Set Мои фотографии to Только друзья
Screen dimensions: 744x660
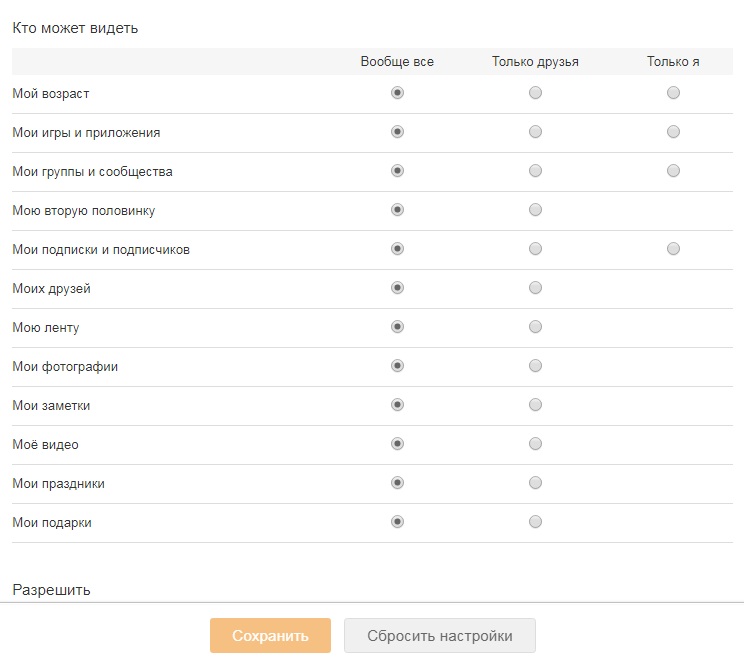coord(535,365)
